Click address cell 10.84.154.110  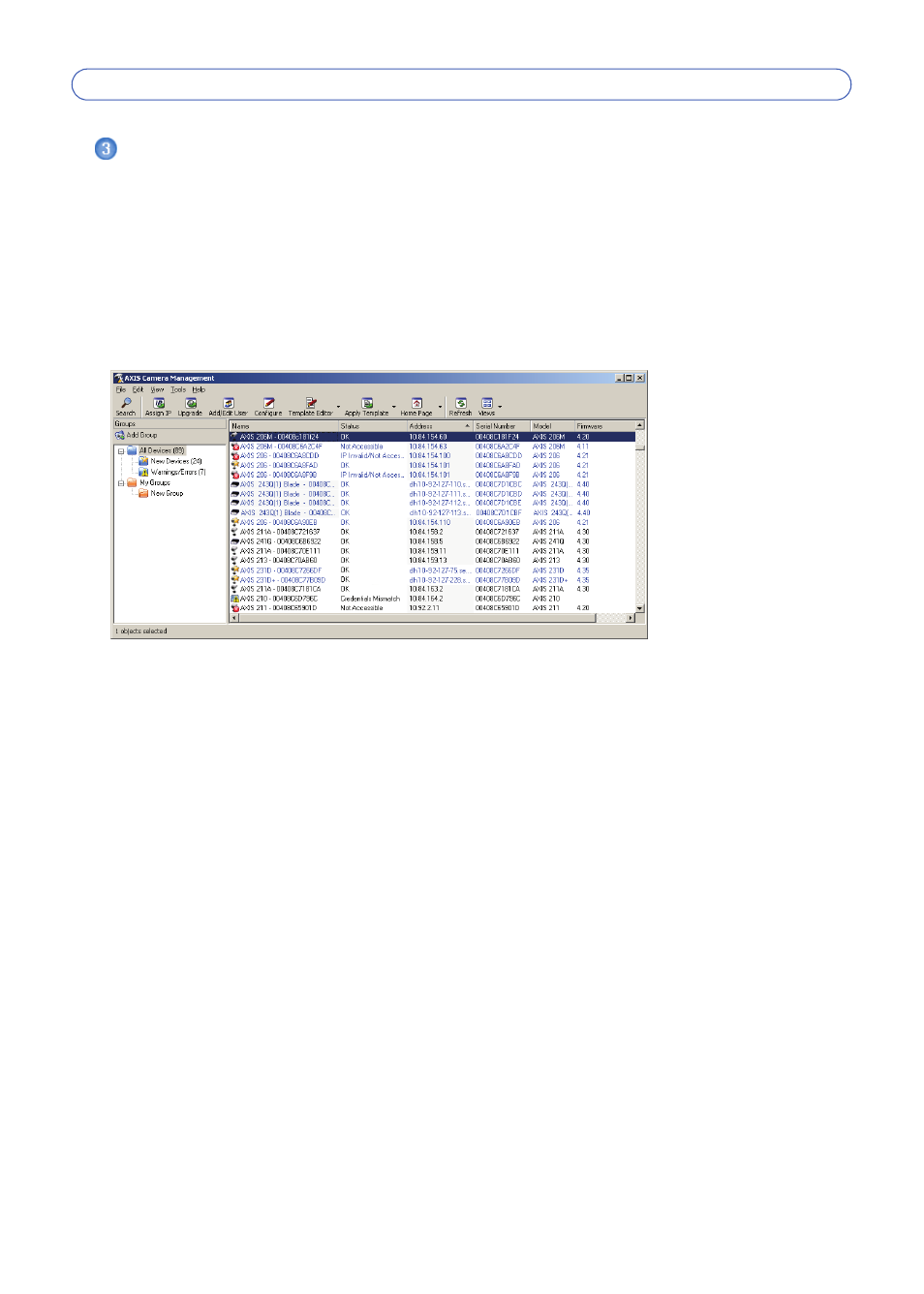tap(430, 523)
